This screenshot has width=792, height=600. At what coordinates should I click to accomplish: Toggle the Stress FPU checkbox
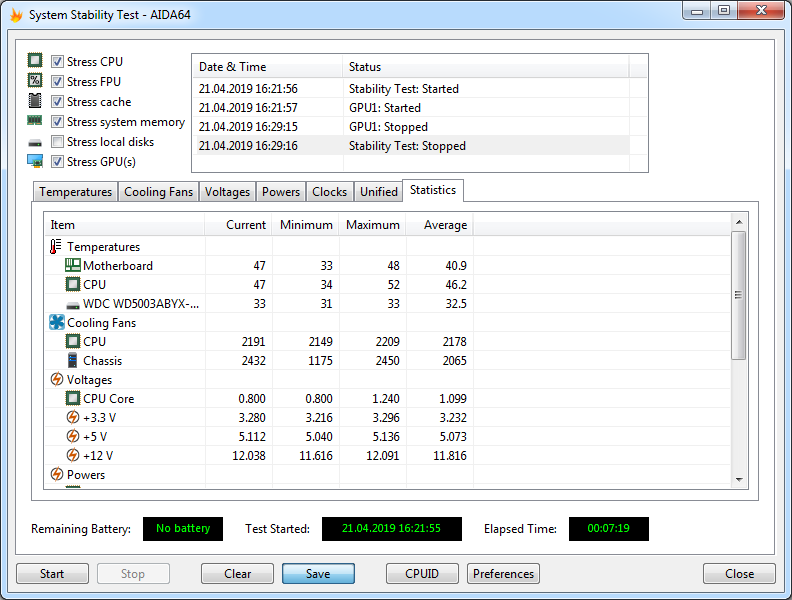pyautogui.click(x=58, y=81)
